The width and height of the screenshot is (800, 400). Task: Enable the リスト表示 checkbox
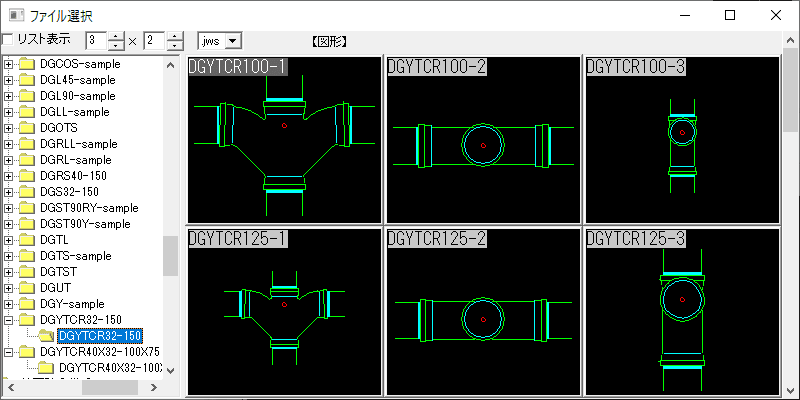[x=8, y=40]
